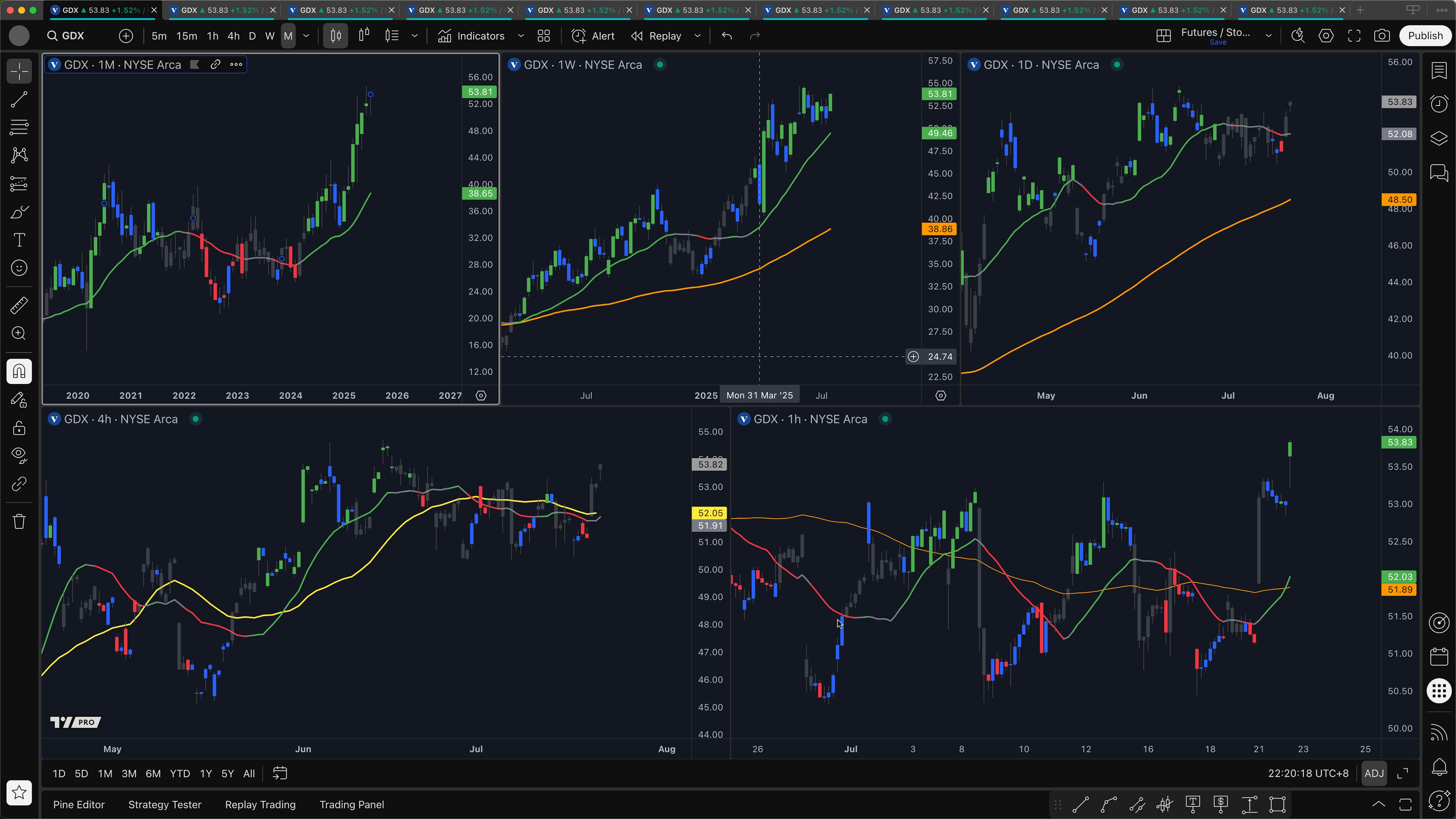Create an Alert
This screenshot has height=819, width=1456.
click(592, 36)
